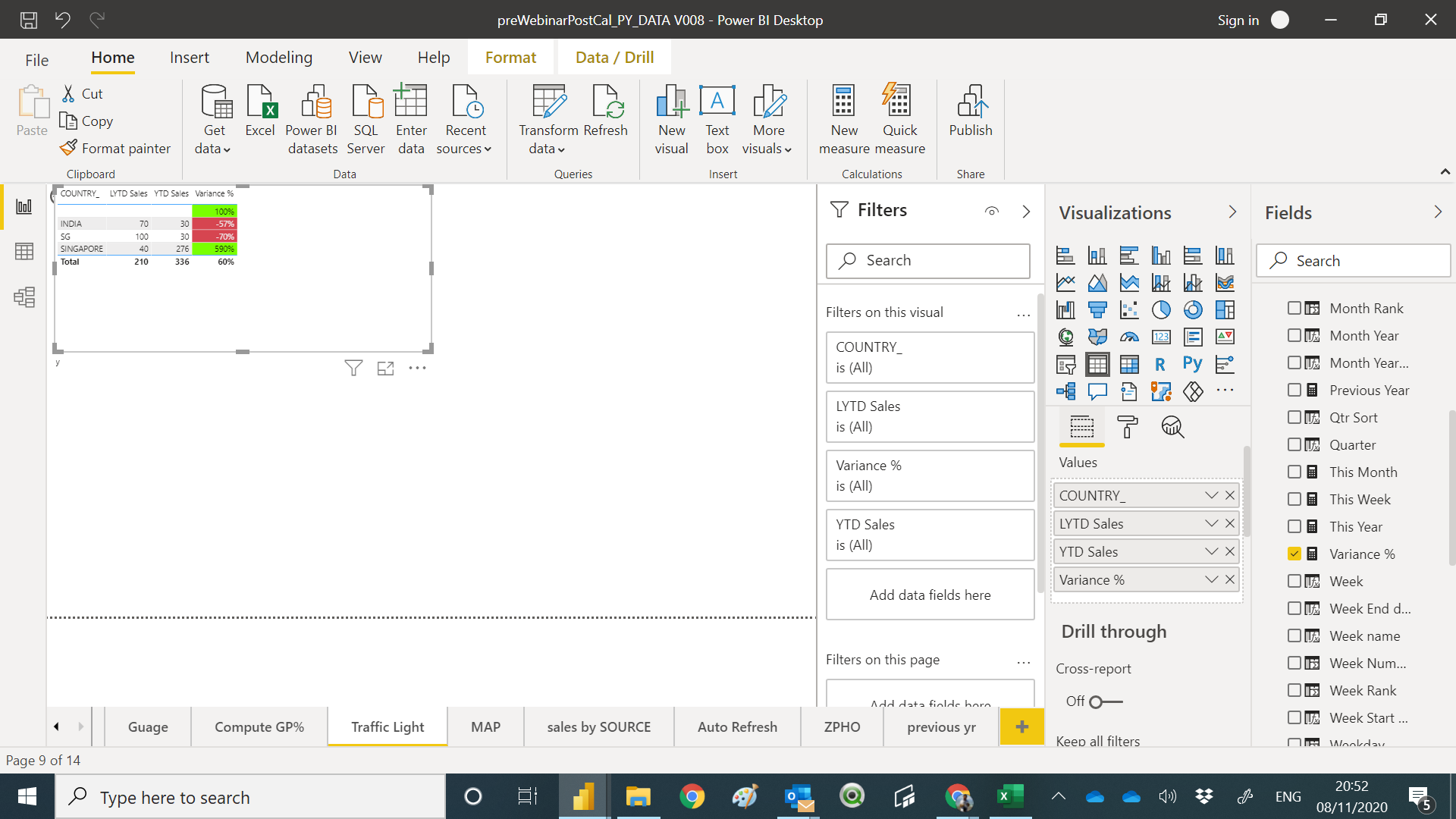Screen dimensions: 1456x819
Task: Choose the Table visualization icon
Action: tap(1097, 365)
